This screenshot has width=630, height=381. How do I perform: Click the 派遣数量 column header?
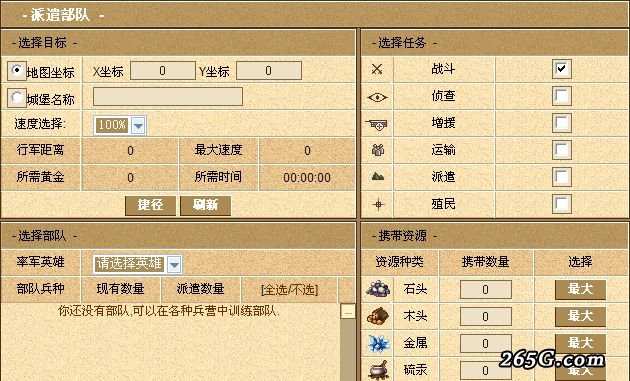(x=200, y=289)
